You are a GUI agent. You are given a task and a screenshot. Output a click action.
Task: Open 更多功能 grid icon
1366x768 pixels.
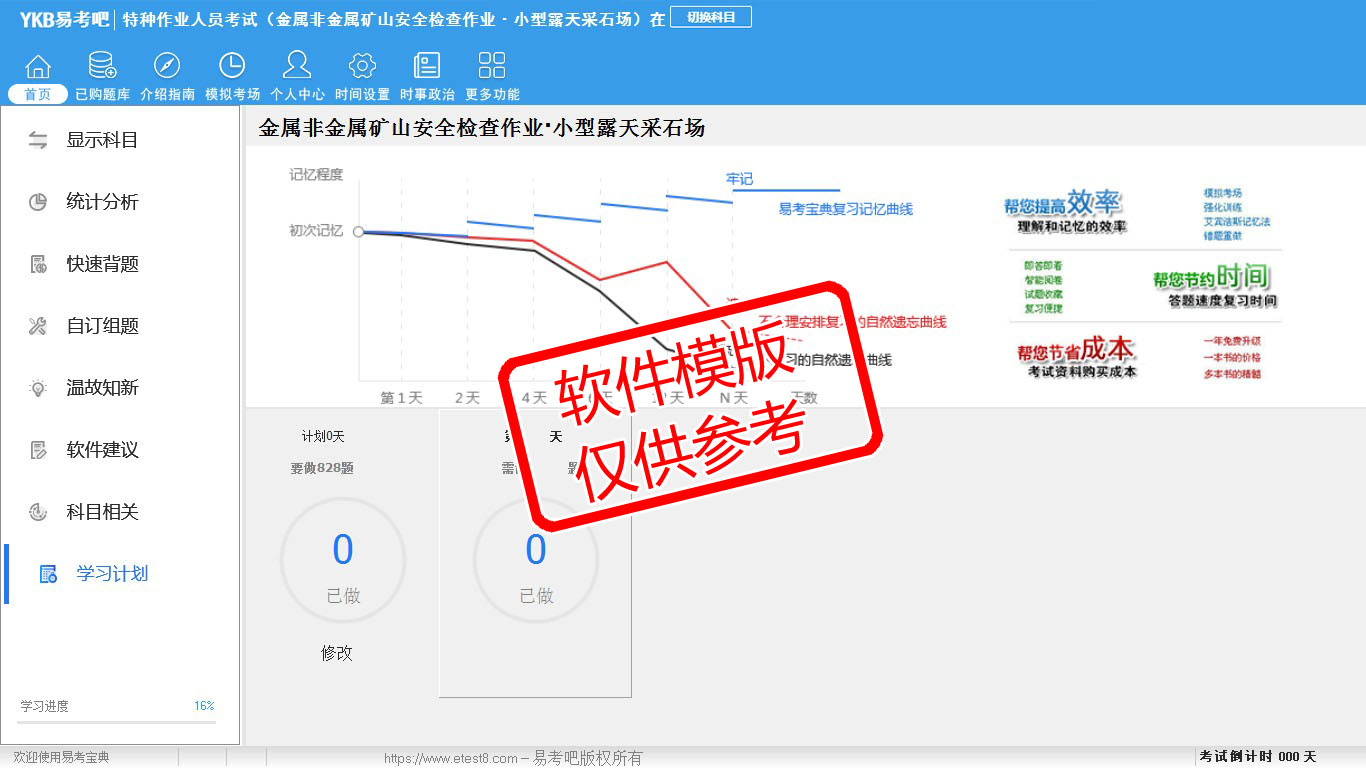[x=492, y=67]
